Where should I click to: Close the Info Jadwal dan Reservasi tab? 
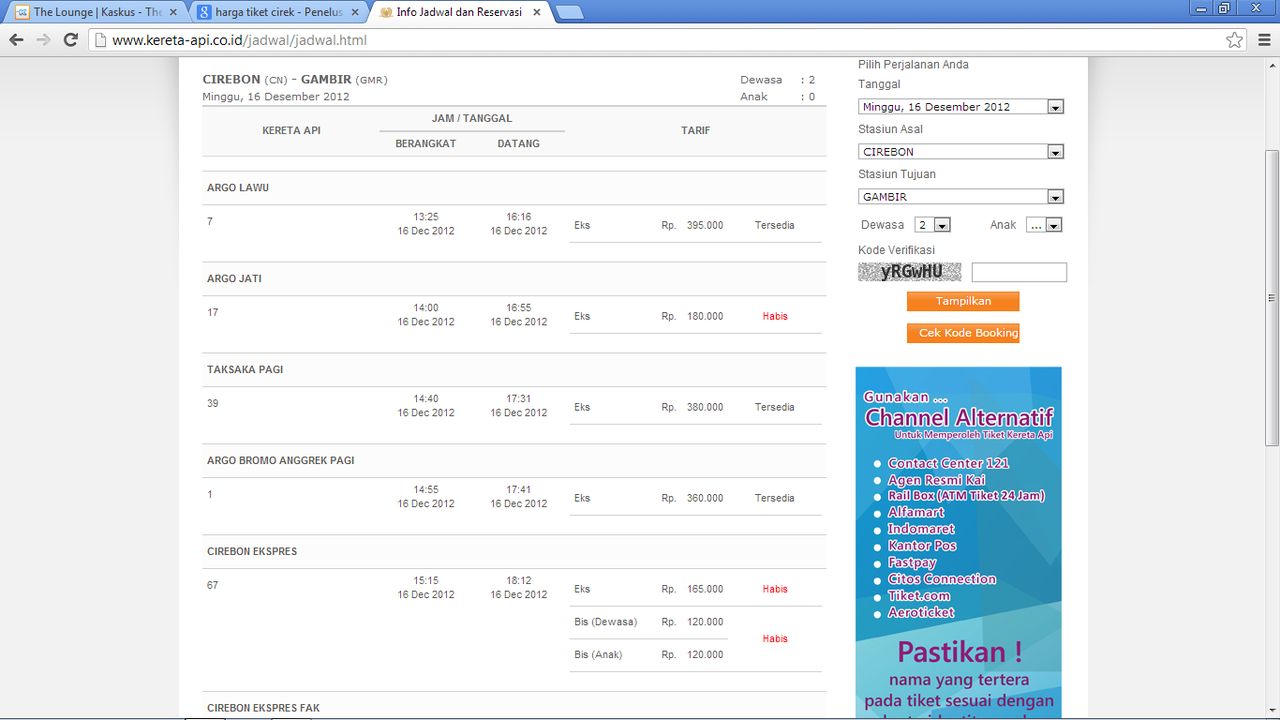[x=538, y=13]
